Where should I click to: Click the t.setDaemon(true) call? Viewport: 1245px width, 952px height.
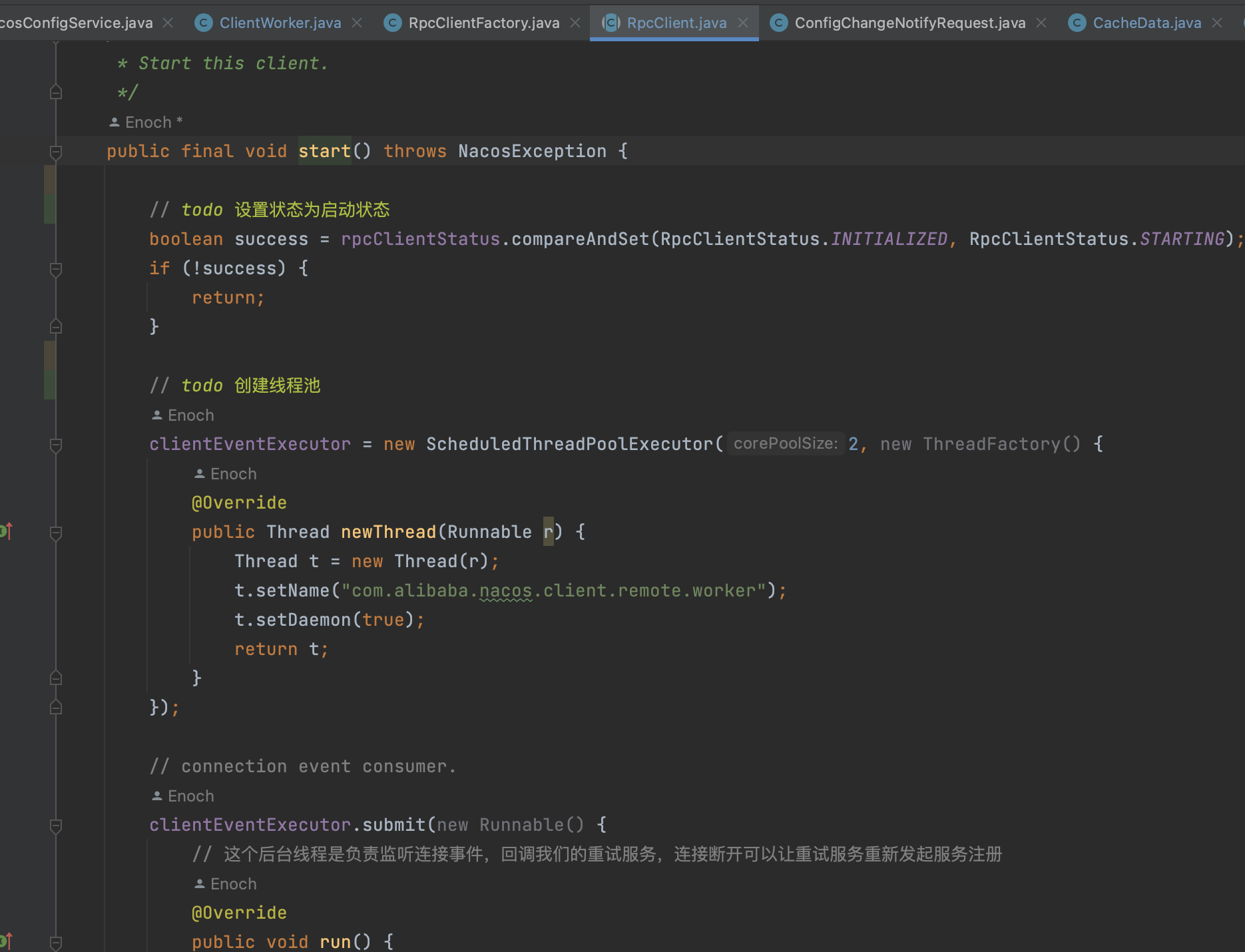coord(330,620)
